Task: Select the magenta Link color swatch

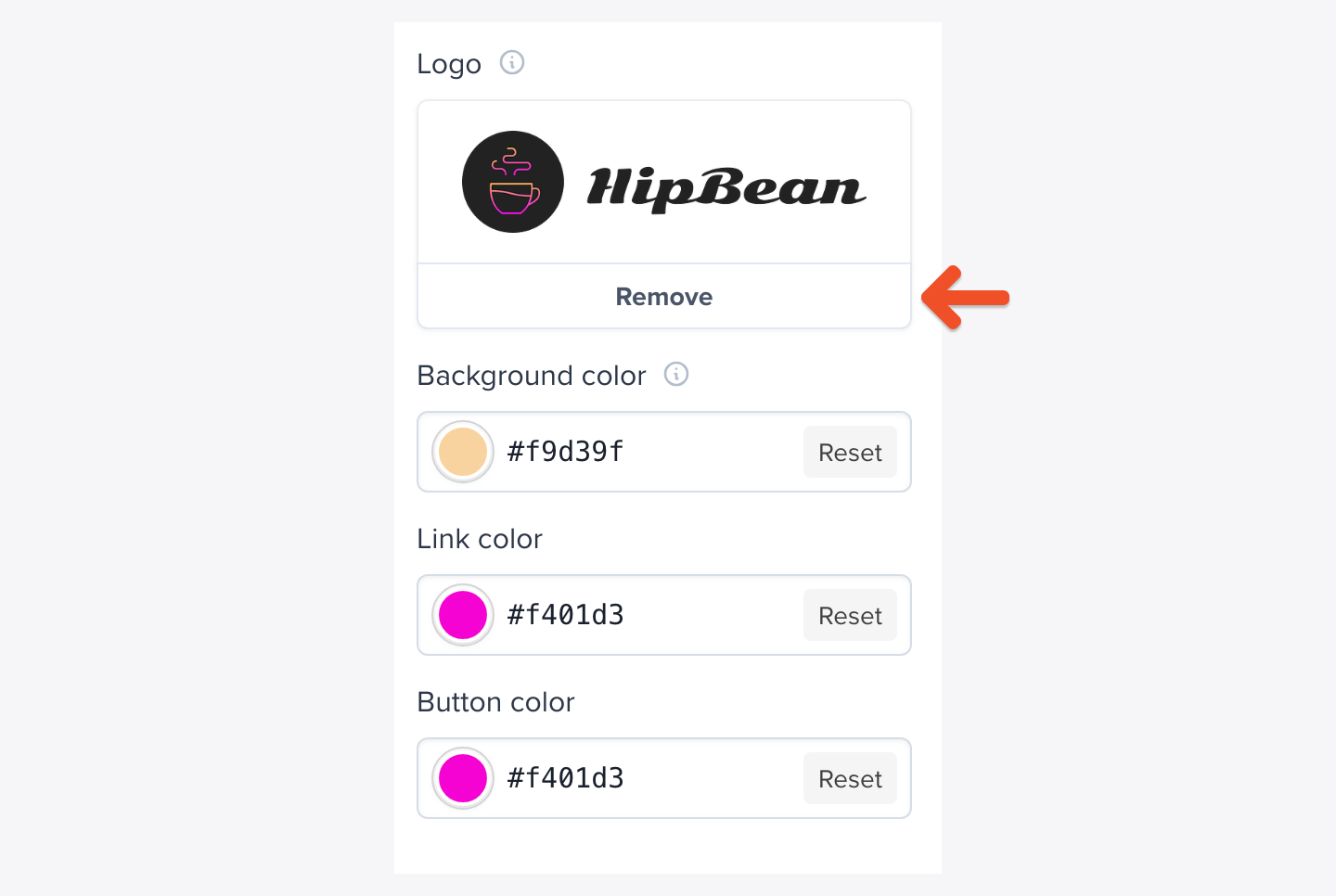Action: point(462,615)
